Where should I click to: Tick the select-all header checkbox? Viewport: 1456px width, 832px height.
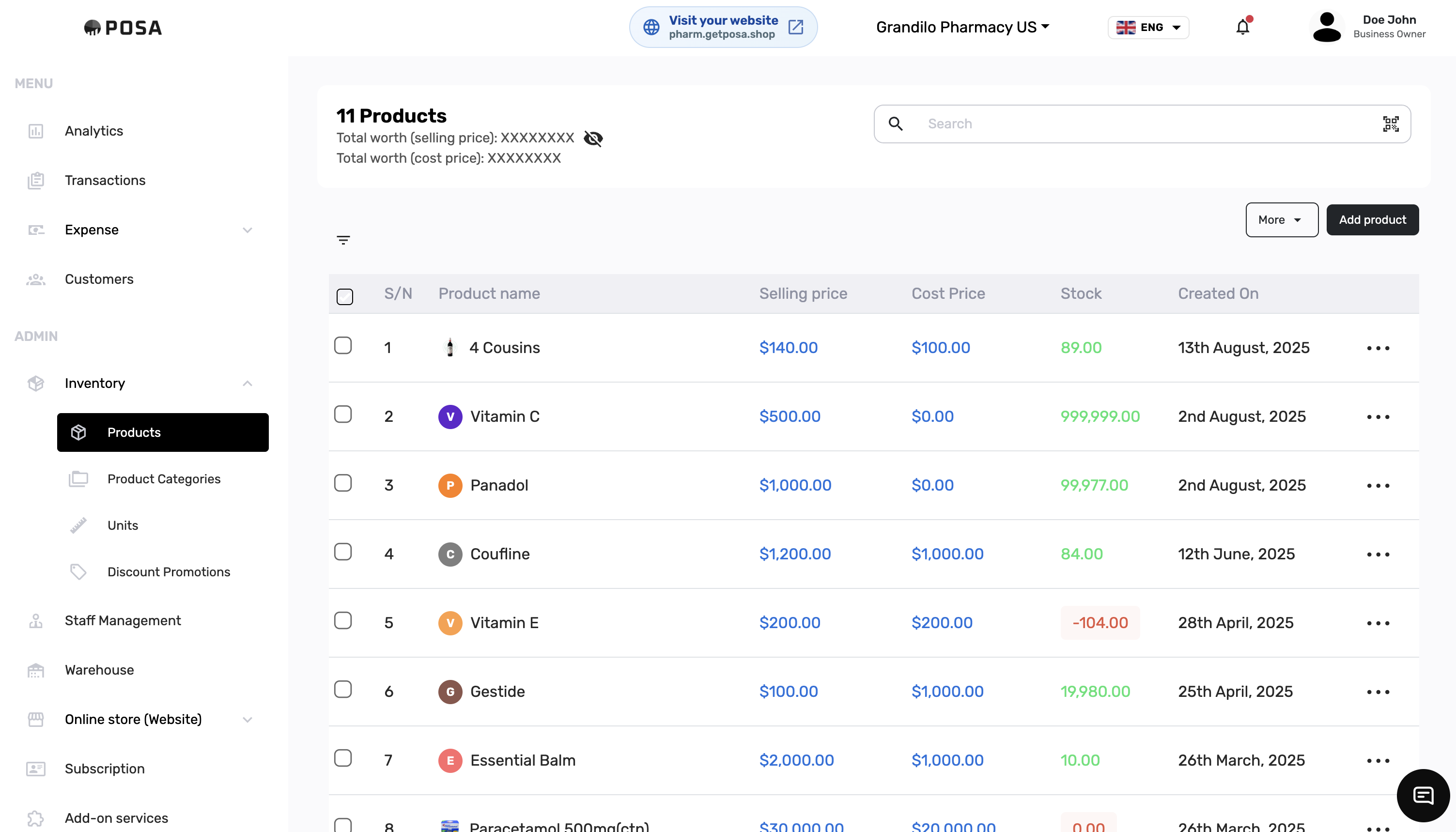344,296
